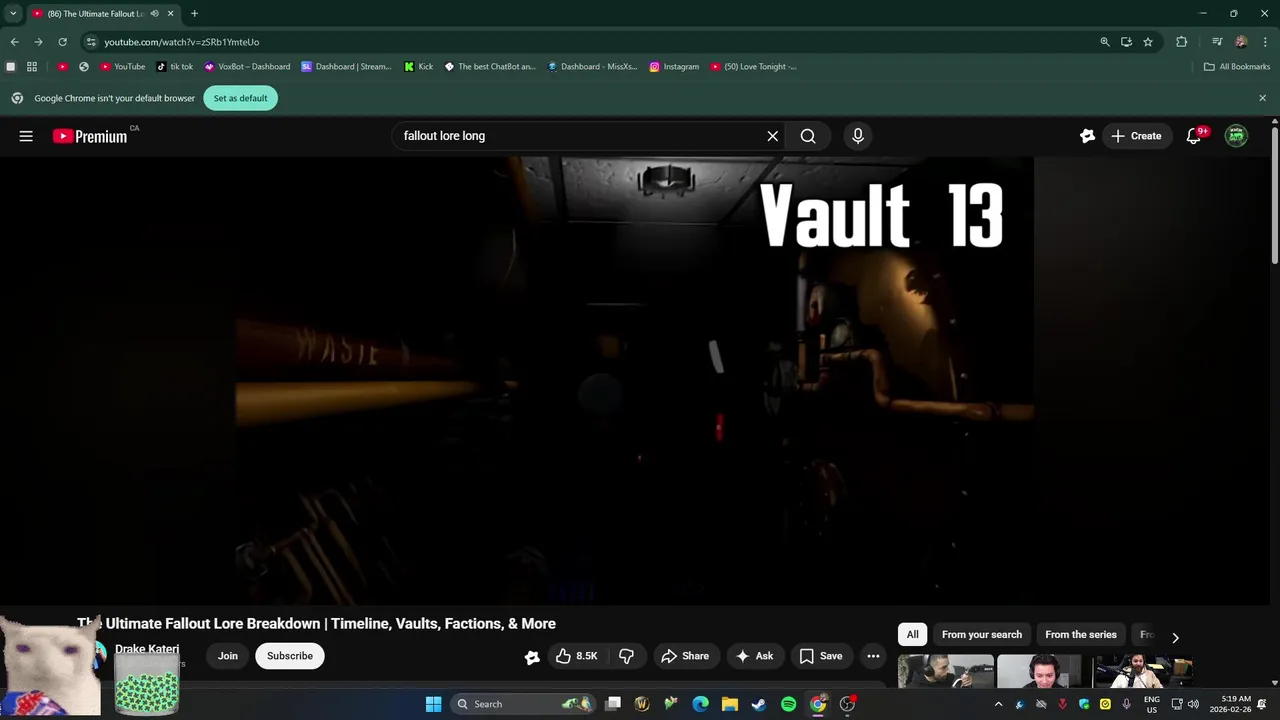Image resolution: width=1280 pixels, height=720 pixels.
Task: Go forward in browser history
Action: (38, 42)
